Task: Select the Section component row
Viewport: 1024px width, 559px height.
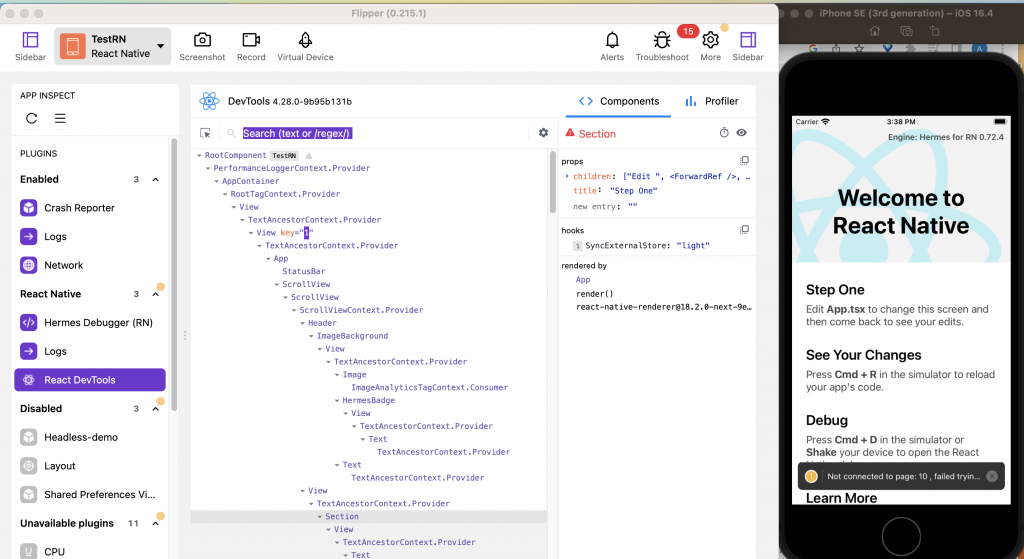Action: [x=368, y=517]
